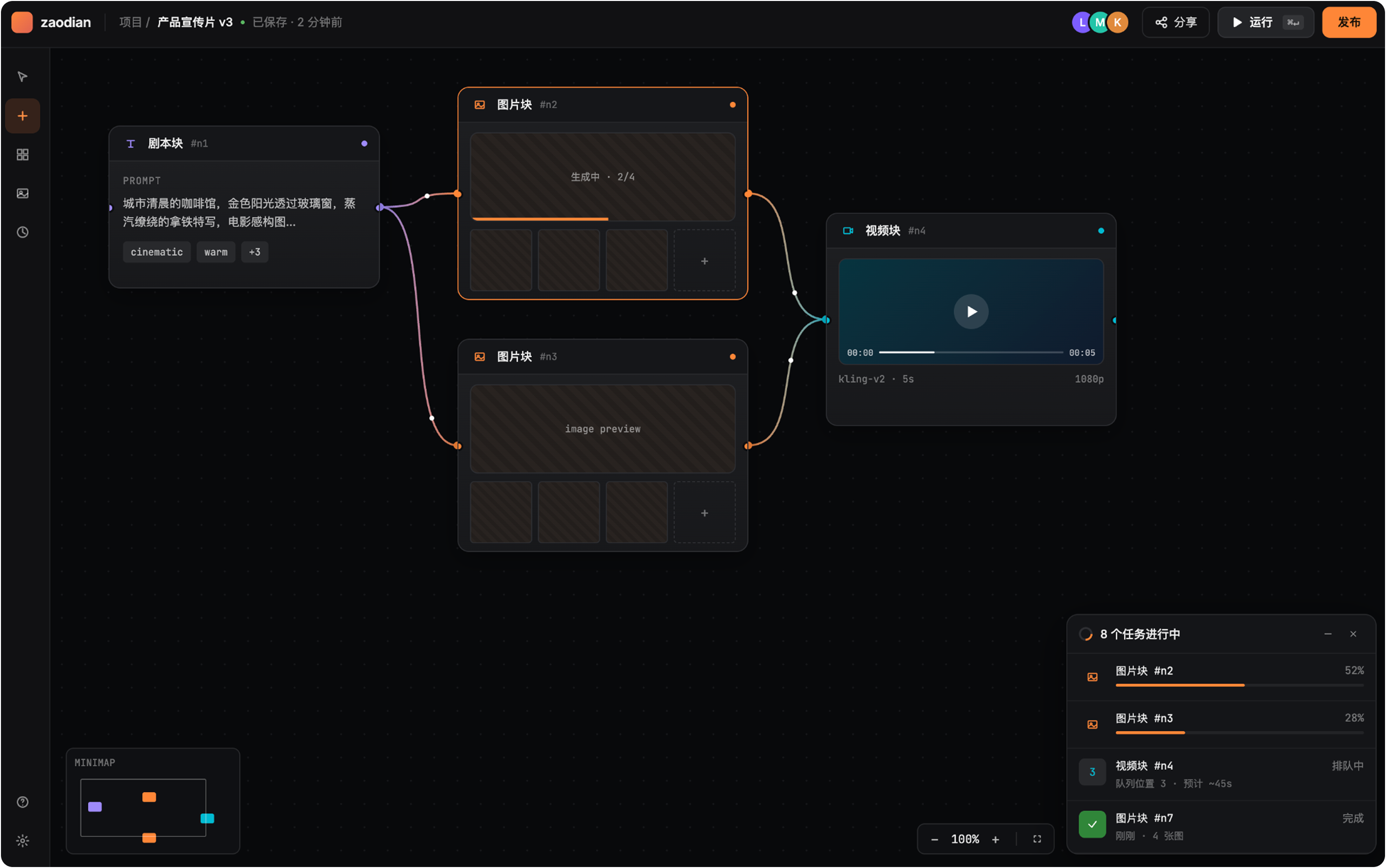This screenshot has height=868, width=1386.
Task: Open the blocks grid panel icon
Action: click(x=22, y=154)
